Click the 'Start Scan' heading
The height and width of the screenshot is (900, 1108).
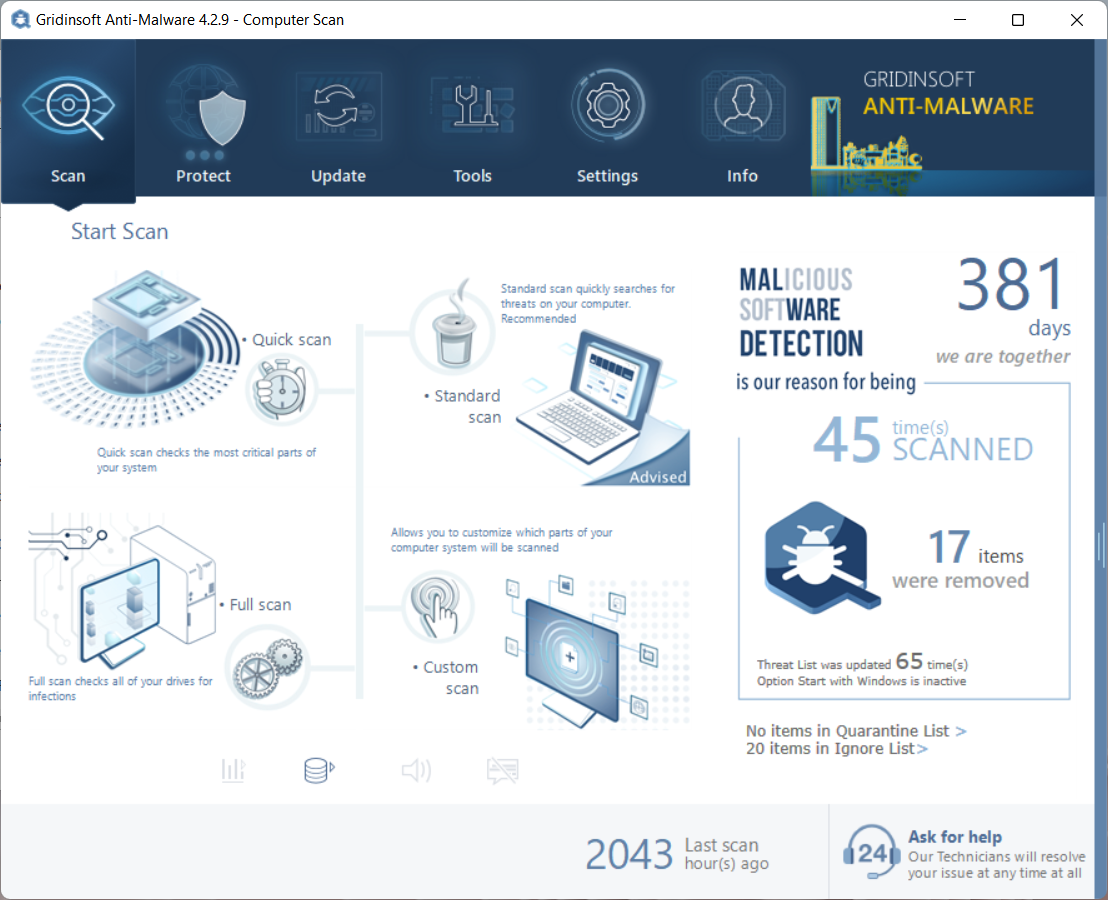(x=119, y=232)
